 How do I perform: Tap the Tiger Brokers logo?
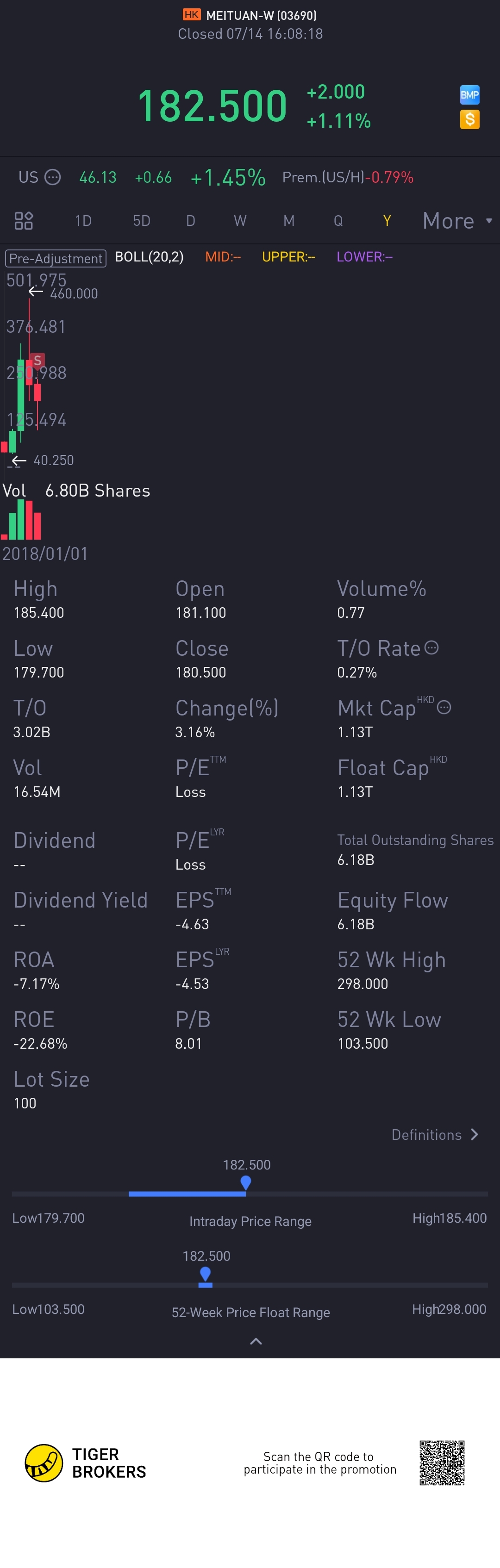(44, 1462)
